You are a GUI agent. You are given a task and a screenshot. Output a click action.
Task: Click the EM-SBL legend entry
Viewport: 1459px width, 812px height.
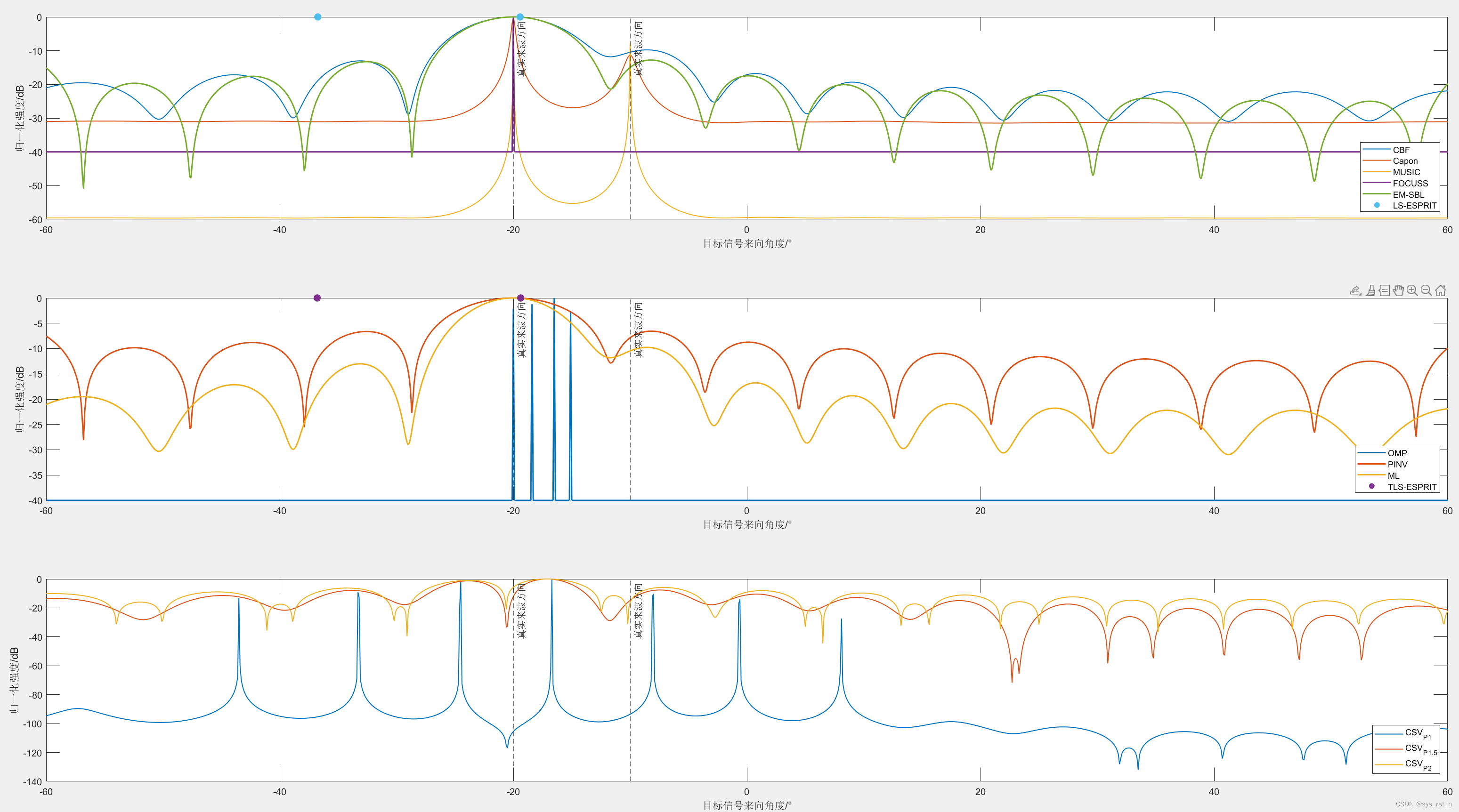(1408, 194)
